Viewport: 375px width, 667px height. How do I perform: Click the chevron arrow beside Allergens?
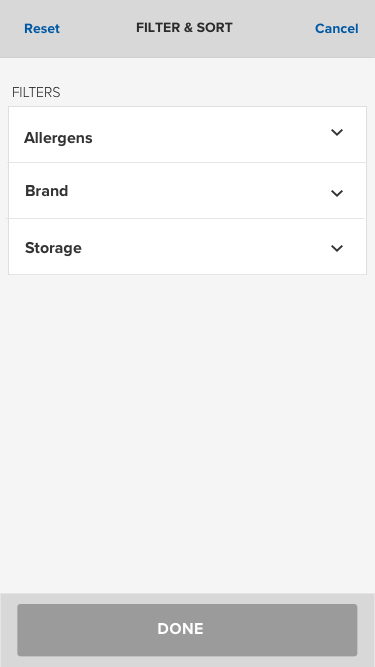(x=337, y=132)
